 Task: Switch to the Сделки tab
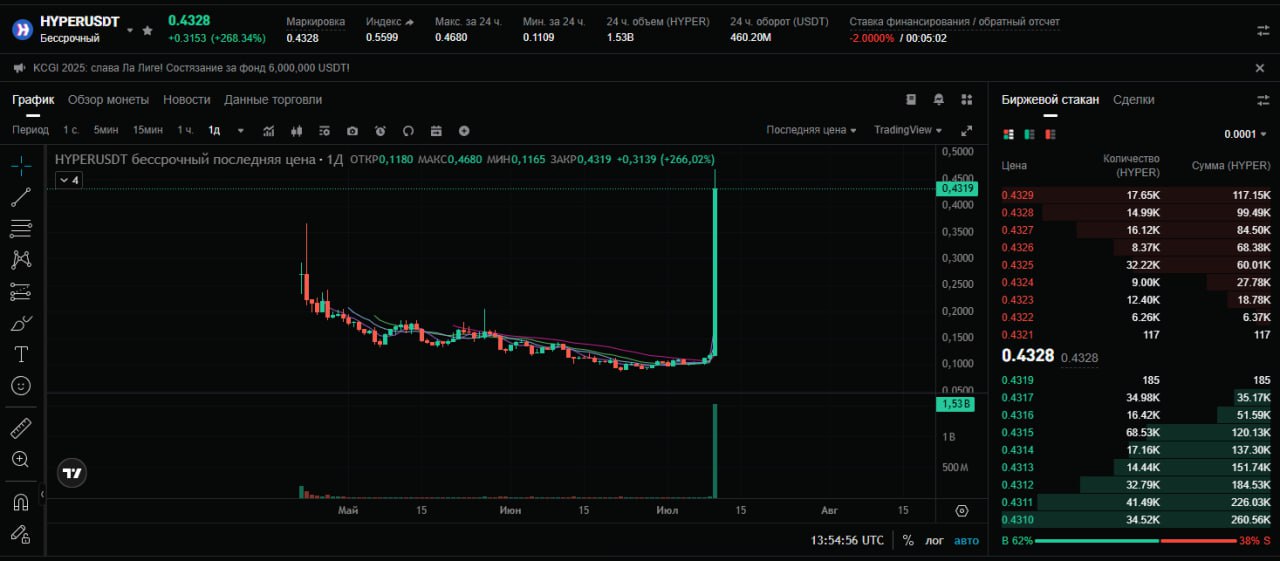pos(1133,100)
